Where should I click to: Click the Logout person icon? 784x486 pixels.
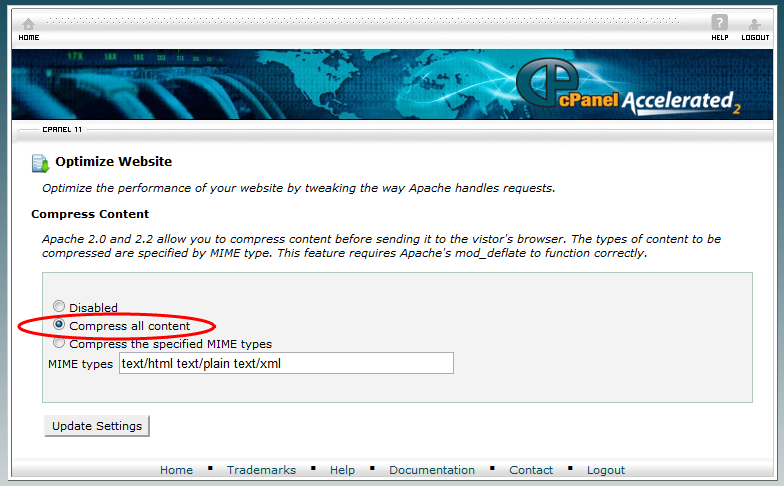(754, 24)
